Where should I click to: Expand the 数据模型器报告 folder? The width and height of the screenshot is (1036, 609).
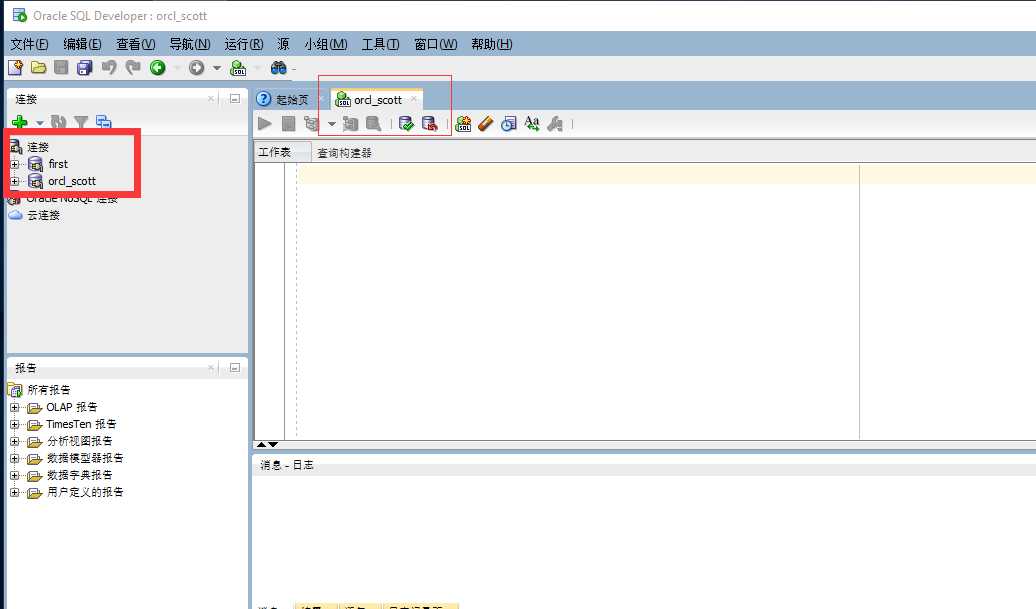coord(15,458)
